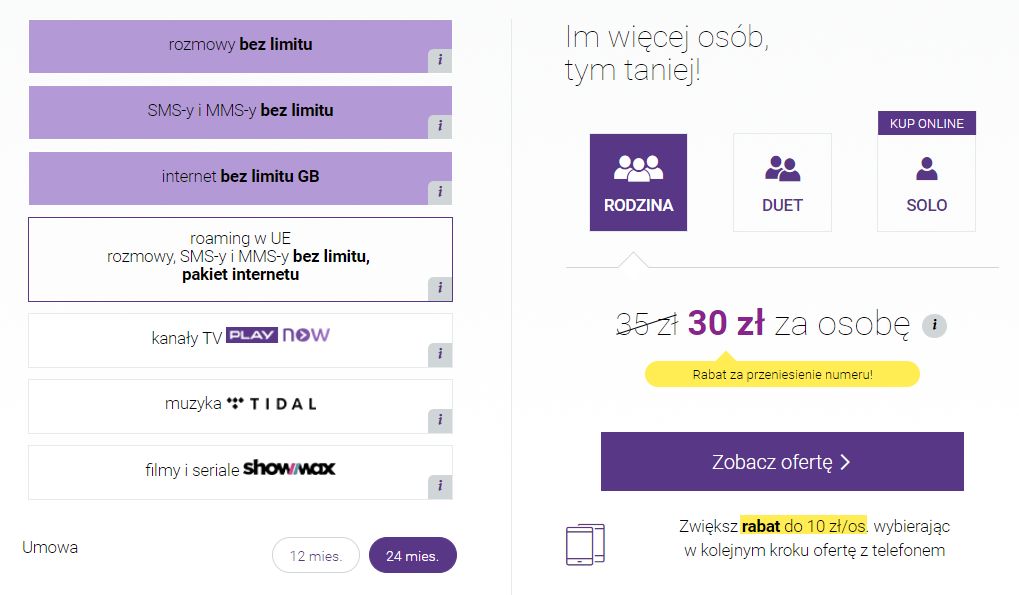Select 24 mies. contract length

point(413,555)
